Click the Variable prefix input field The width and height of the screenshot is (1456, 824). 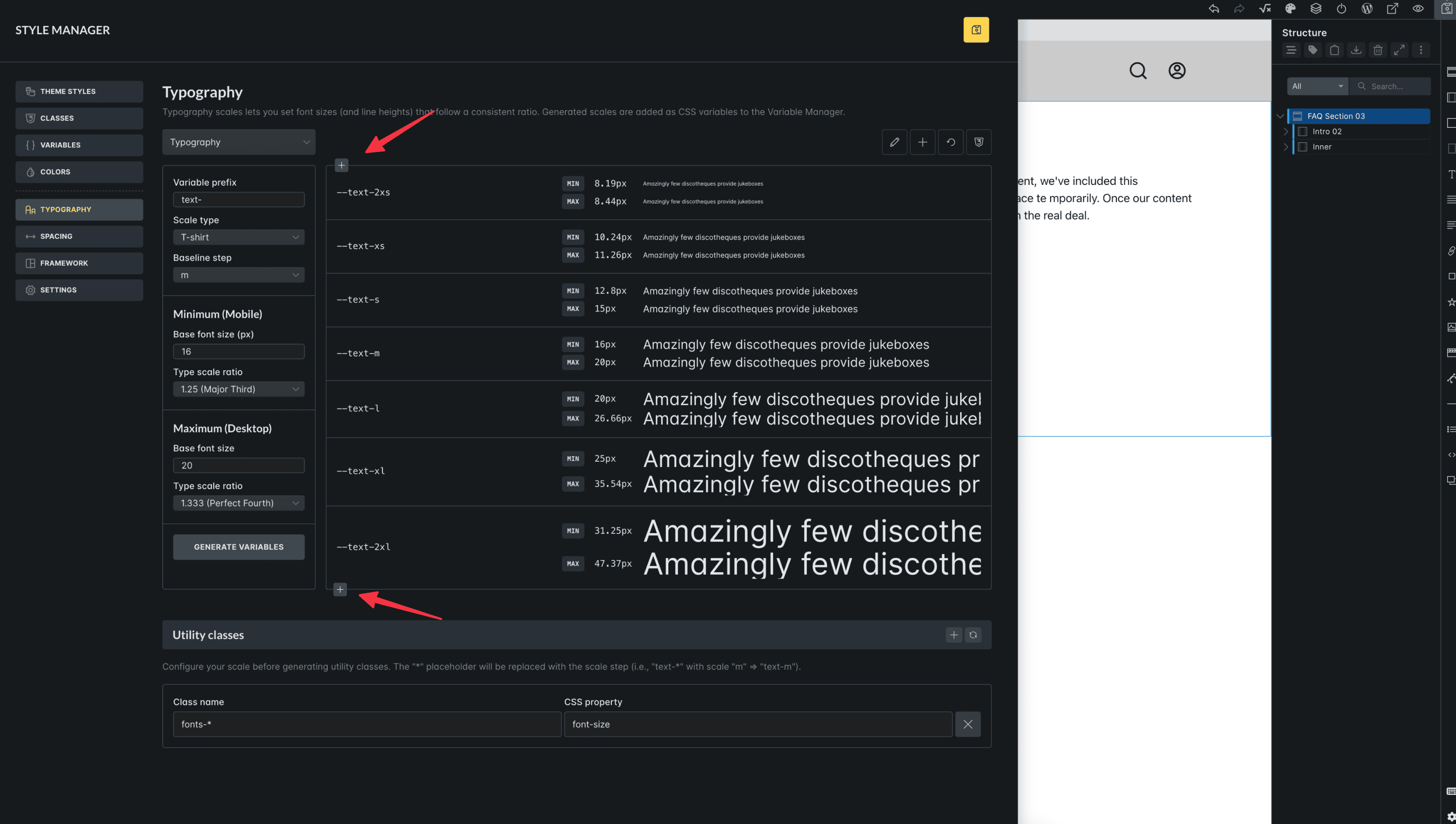click(x=238, y=200)
